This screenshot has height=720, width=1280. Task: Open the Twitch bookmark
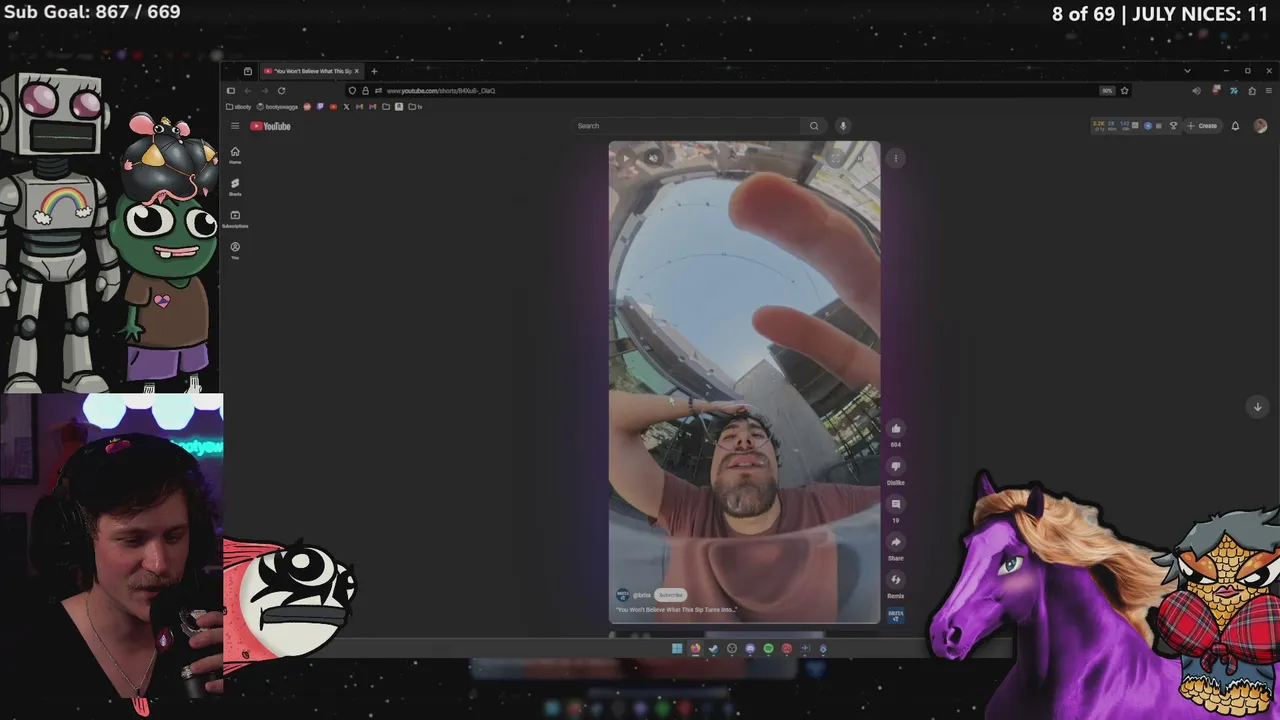pos(320,107)
